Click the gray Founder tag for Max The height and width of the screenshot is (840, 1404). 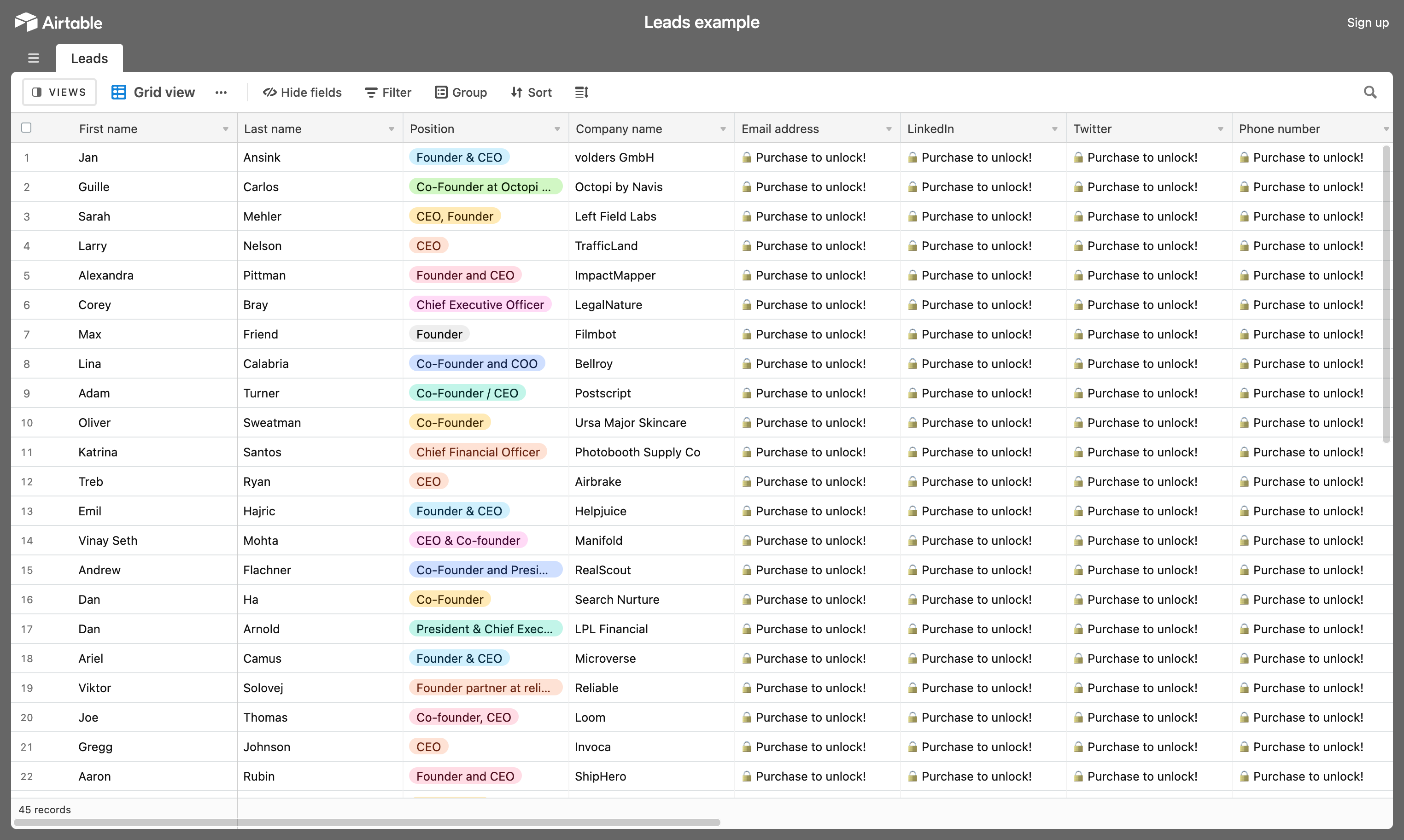439,334
